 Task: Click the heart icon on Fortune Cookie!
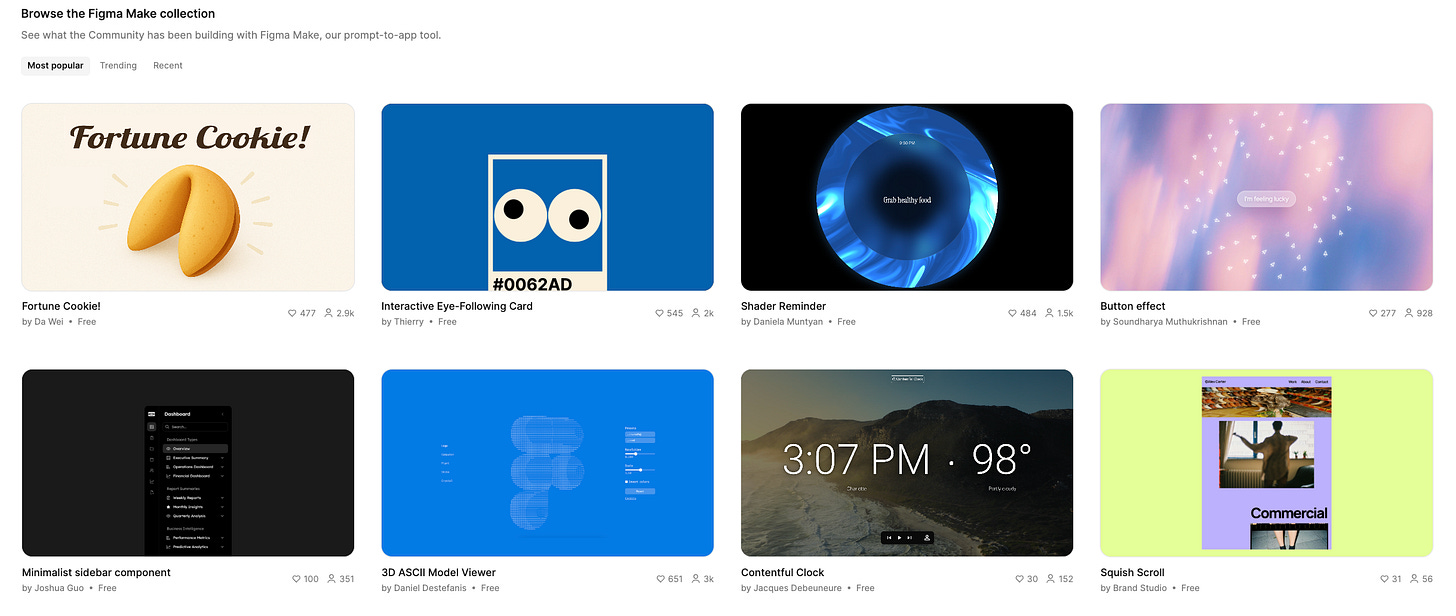point(292,313)
